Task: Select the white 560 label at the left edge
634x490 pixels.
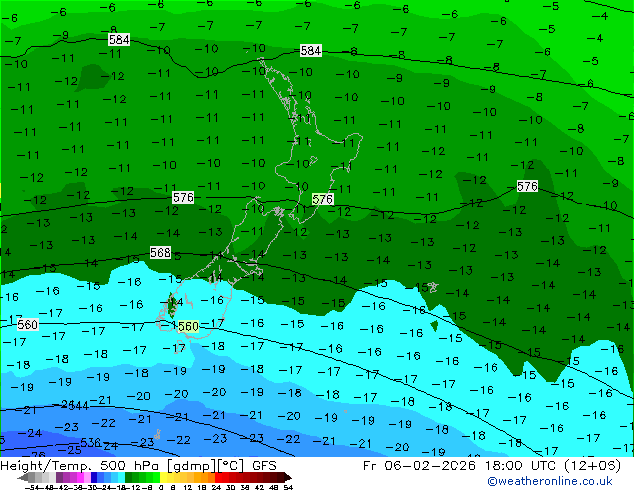Action: pos(27,325)
